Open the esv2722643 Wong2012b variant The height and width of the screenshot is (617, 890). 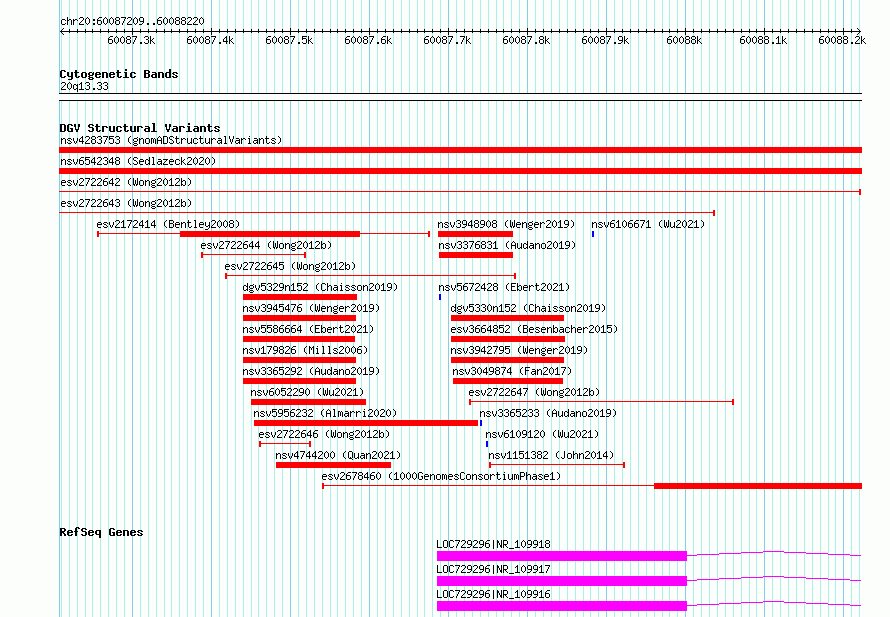coord(126,203)
